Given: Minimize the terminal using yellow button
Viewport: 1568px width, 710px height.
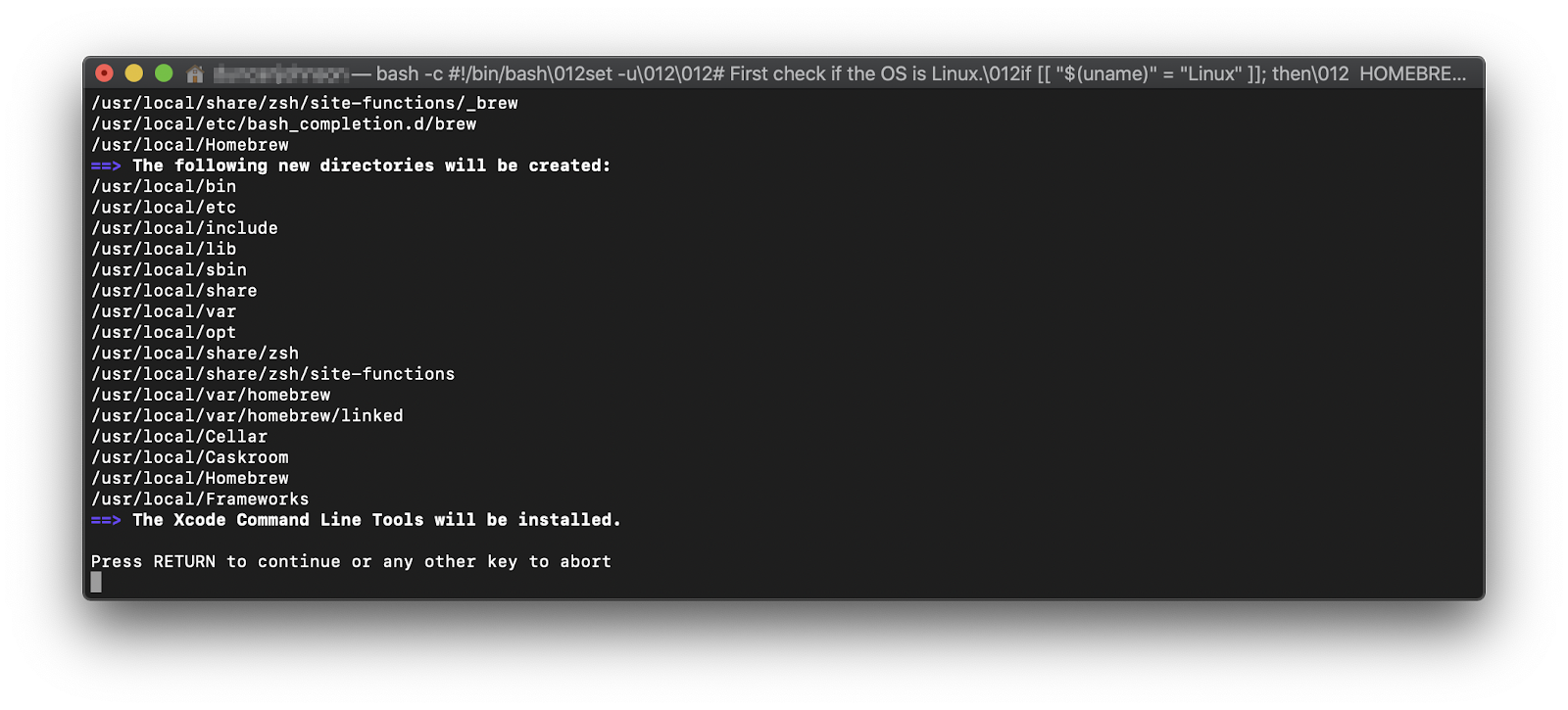Looking at the screenshot, I should point(134,73).
